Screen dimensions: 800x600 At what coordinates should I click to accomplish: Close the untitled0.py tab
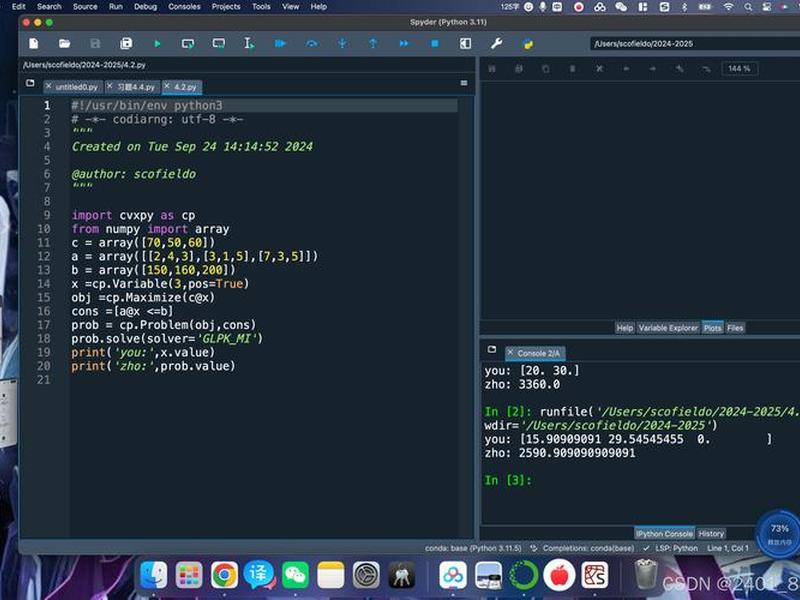[x=48, y=86]
